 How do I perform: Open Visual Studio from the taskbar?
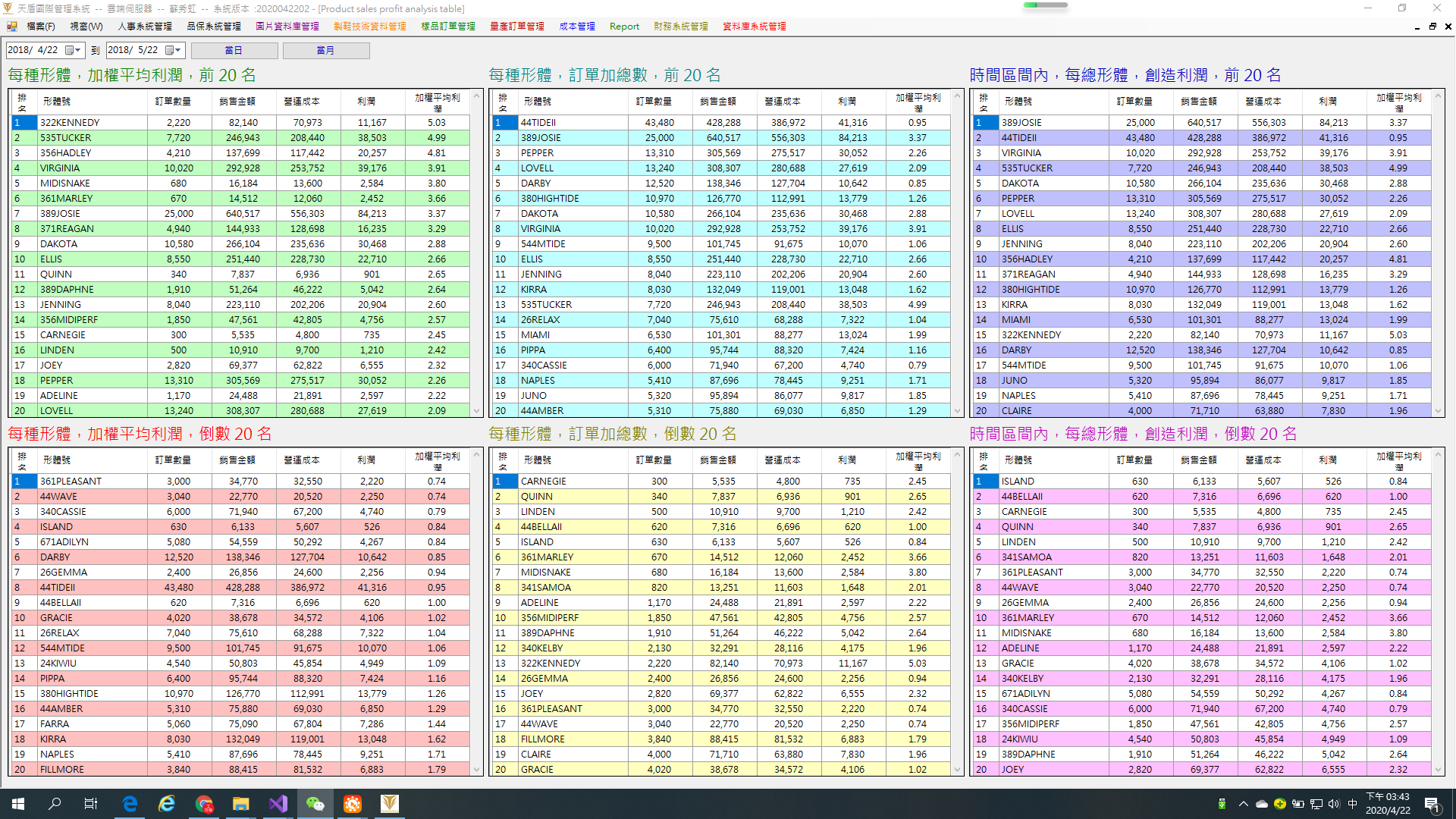point(278,804)
